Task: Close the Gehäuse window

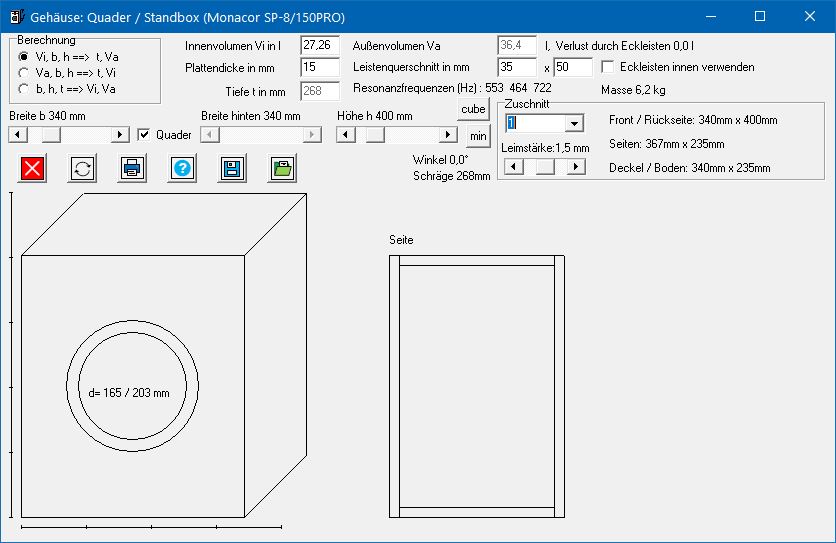Action: [x=809, y=17]
